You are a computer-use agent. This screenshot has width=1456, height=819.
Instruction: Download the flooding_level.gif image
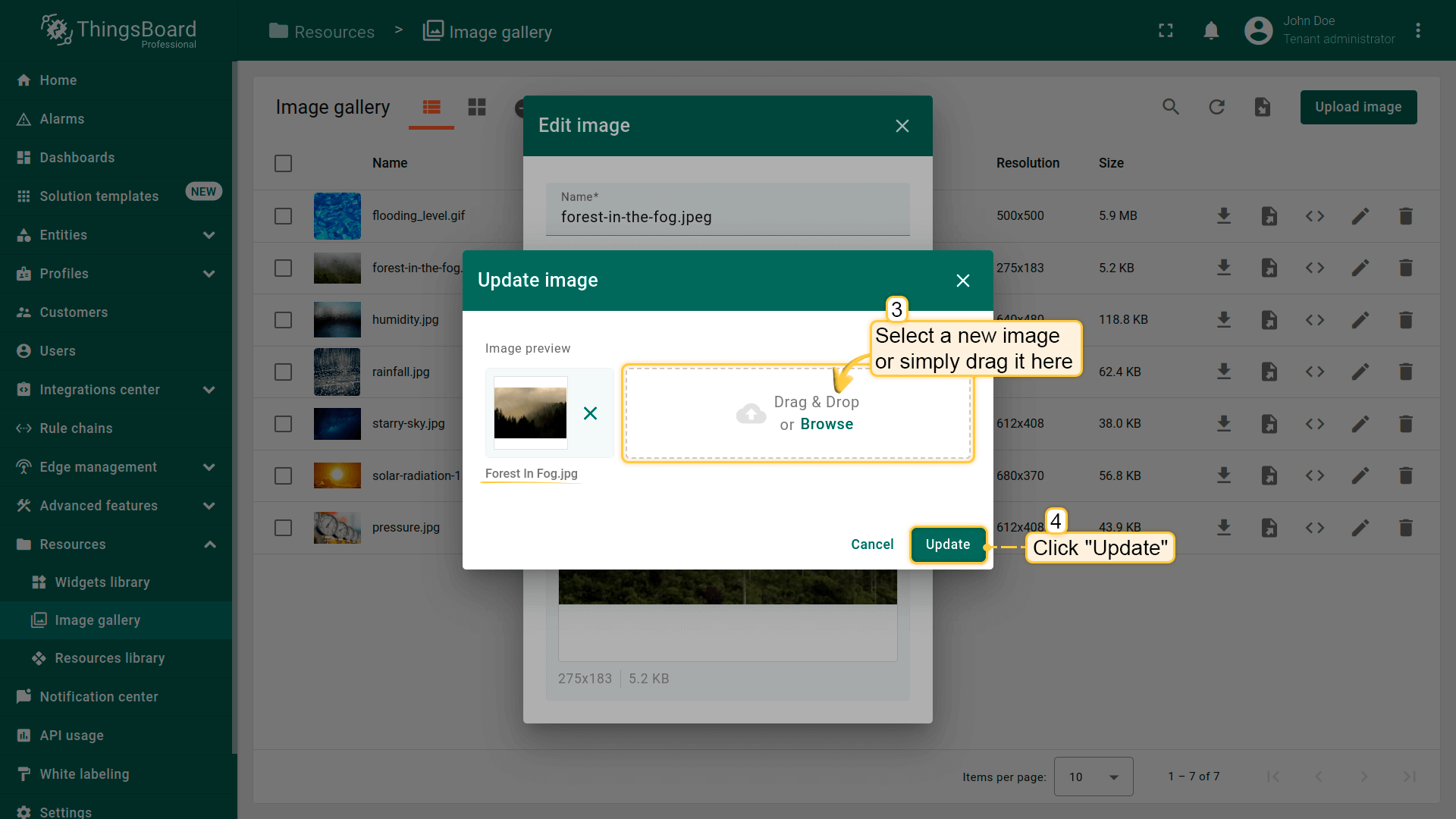(1223, 216)
